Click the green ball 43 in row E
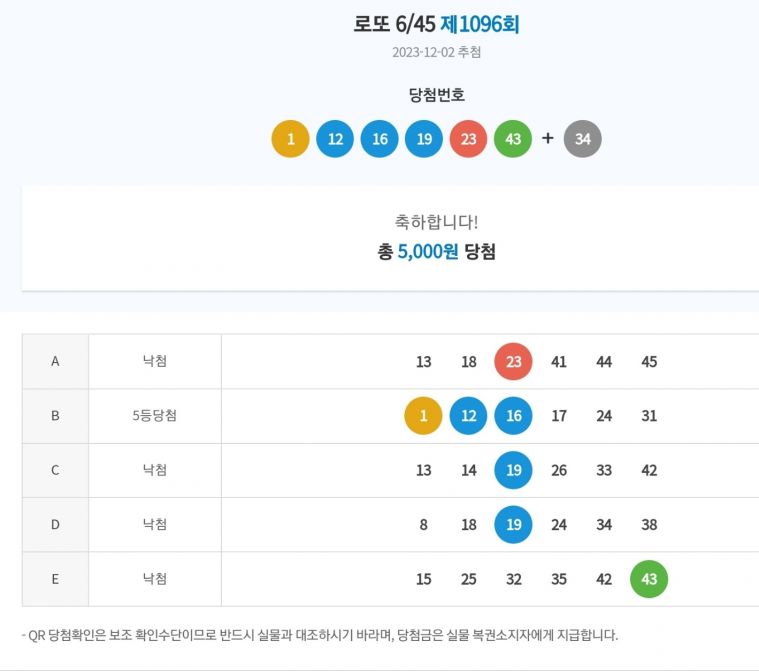Viewport: 759px width, 671px height. tap(649, 579)
